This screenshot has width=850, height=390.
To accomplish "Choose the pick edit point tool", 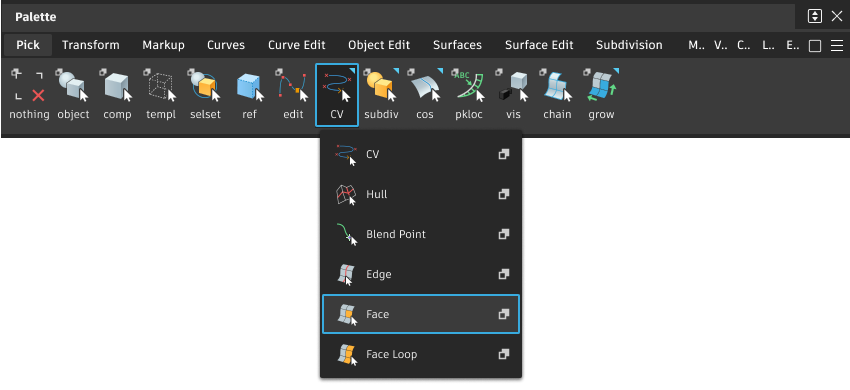I will pos(293,93).
